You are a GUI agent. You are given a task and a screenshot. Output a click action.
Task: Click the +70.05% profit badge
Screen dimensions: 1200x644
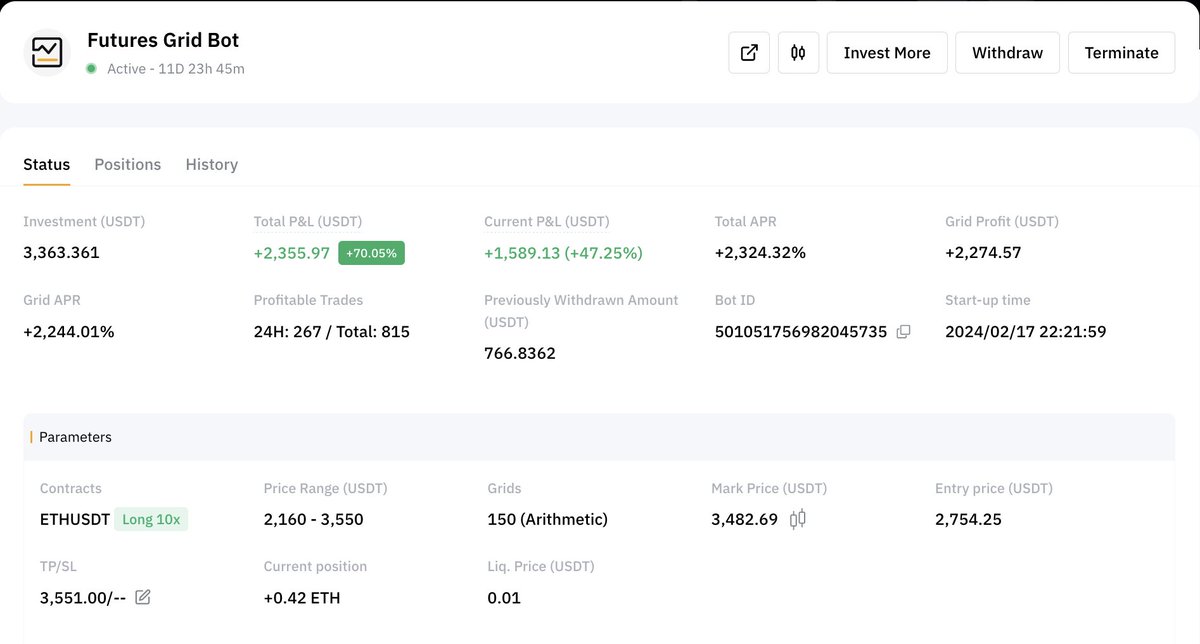[x=371, y=253]
